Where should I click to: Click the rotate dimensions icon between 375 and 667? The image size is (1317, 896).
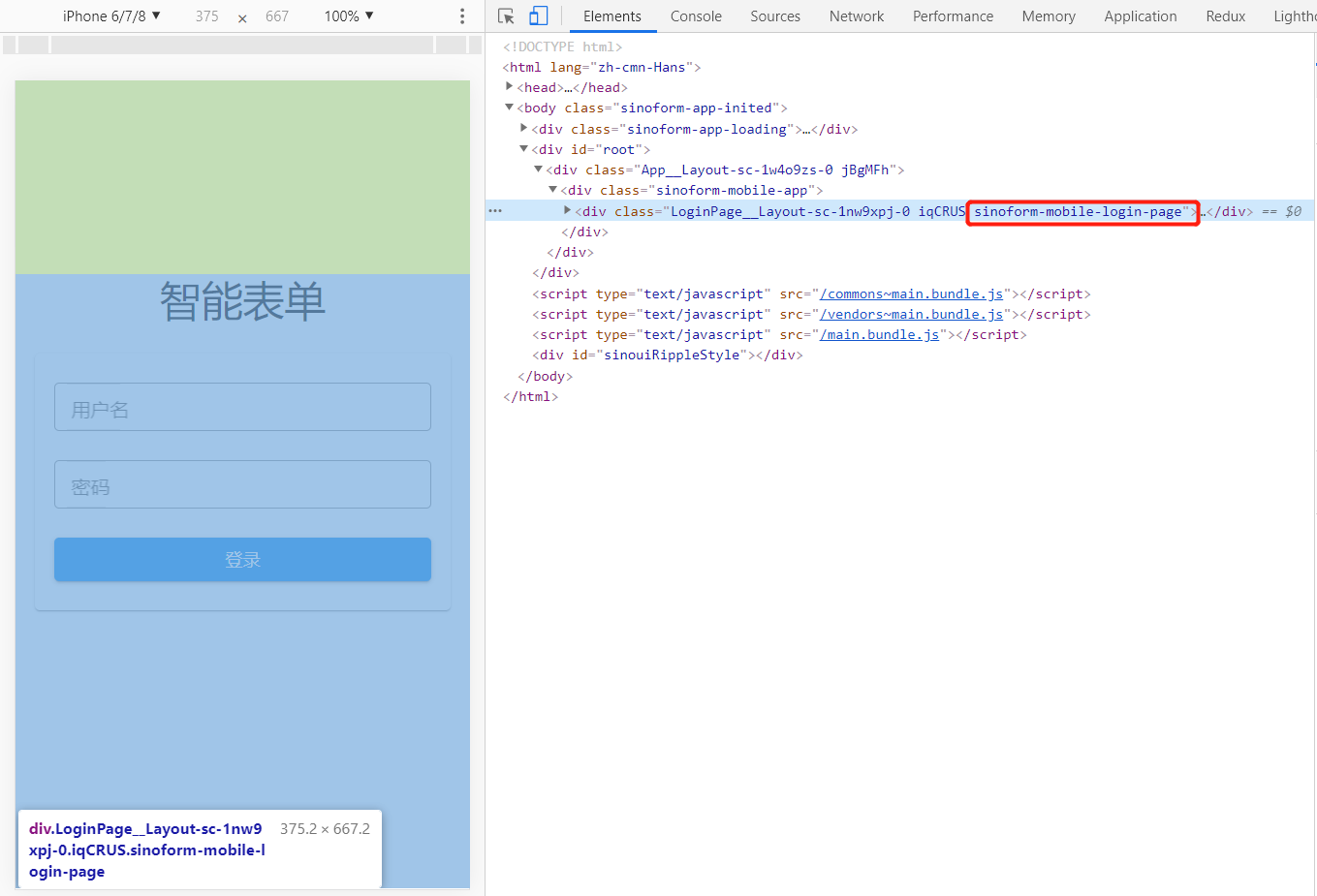(x=242, y=17)
